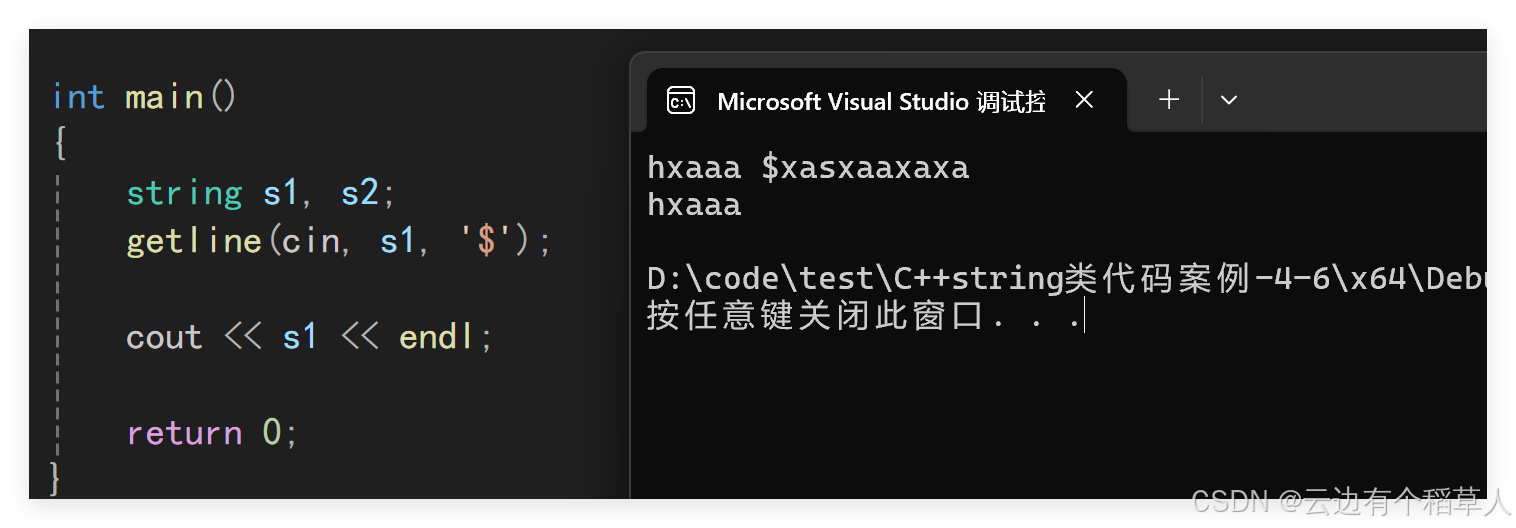This screenshot has width=1516, height=528.
Task: Select the Microsoft Visual Studio 调试控 tab
Action: click(880, 101)
